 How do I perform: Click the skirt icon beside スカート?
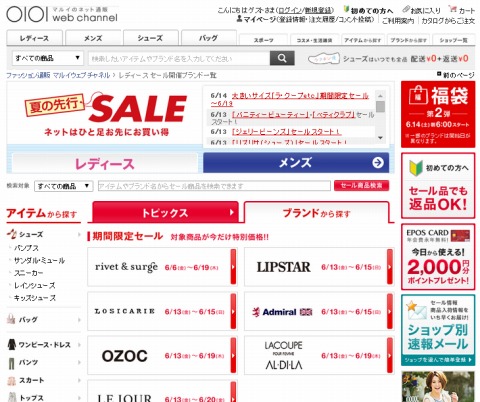(x=12, y=380)
